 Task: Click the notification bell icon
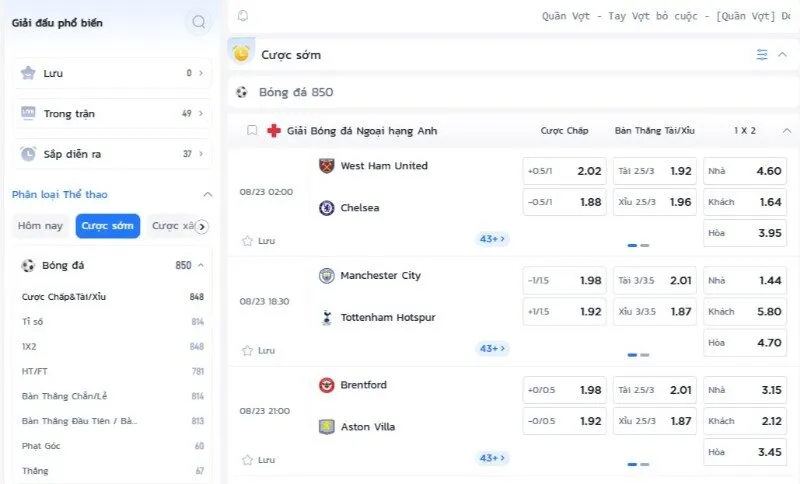243,16
